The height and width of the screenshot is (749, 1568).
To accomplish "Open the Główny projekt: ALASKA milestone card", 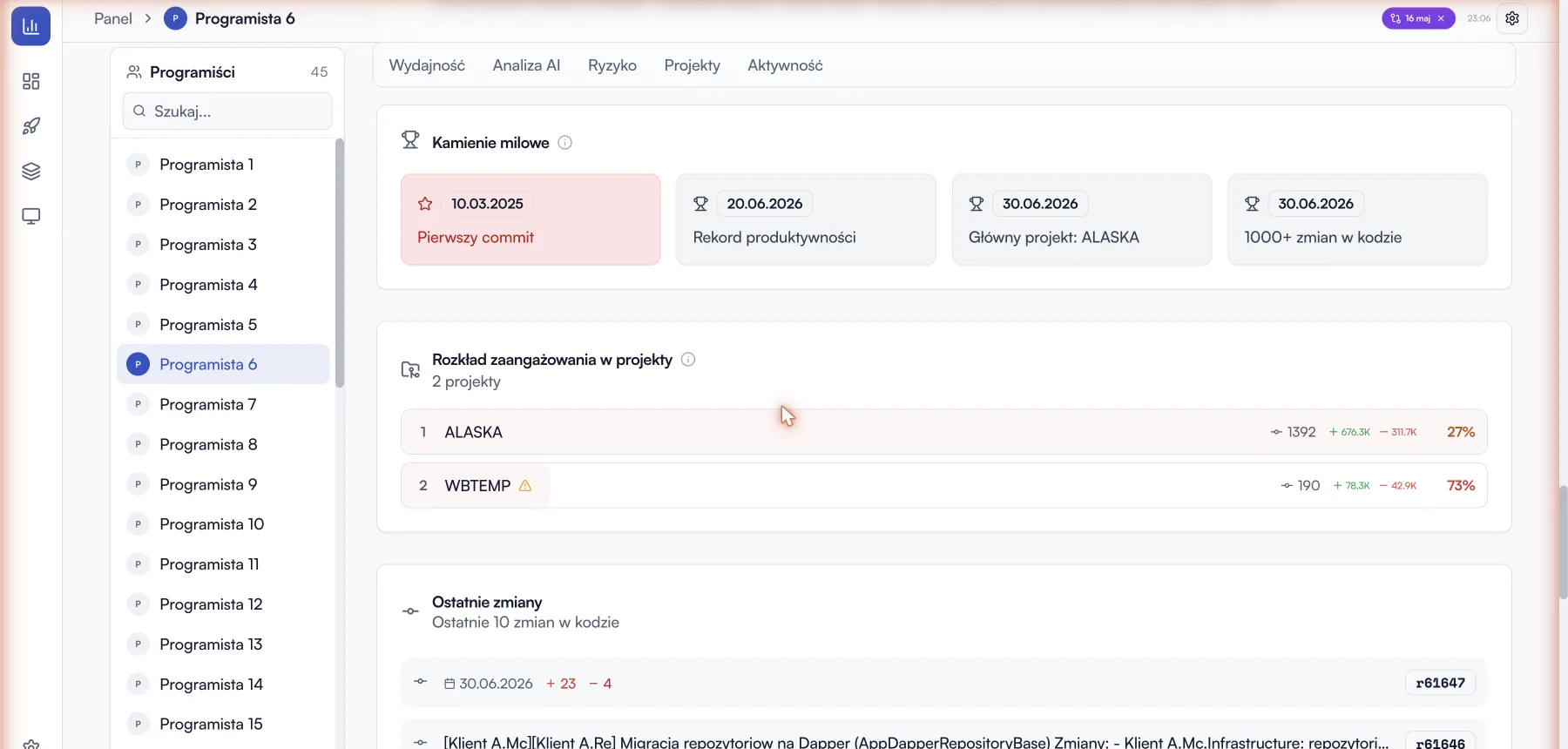I will point(1082,219).
